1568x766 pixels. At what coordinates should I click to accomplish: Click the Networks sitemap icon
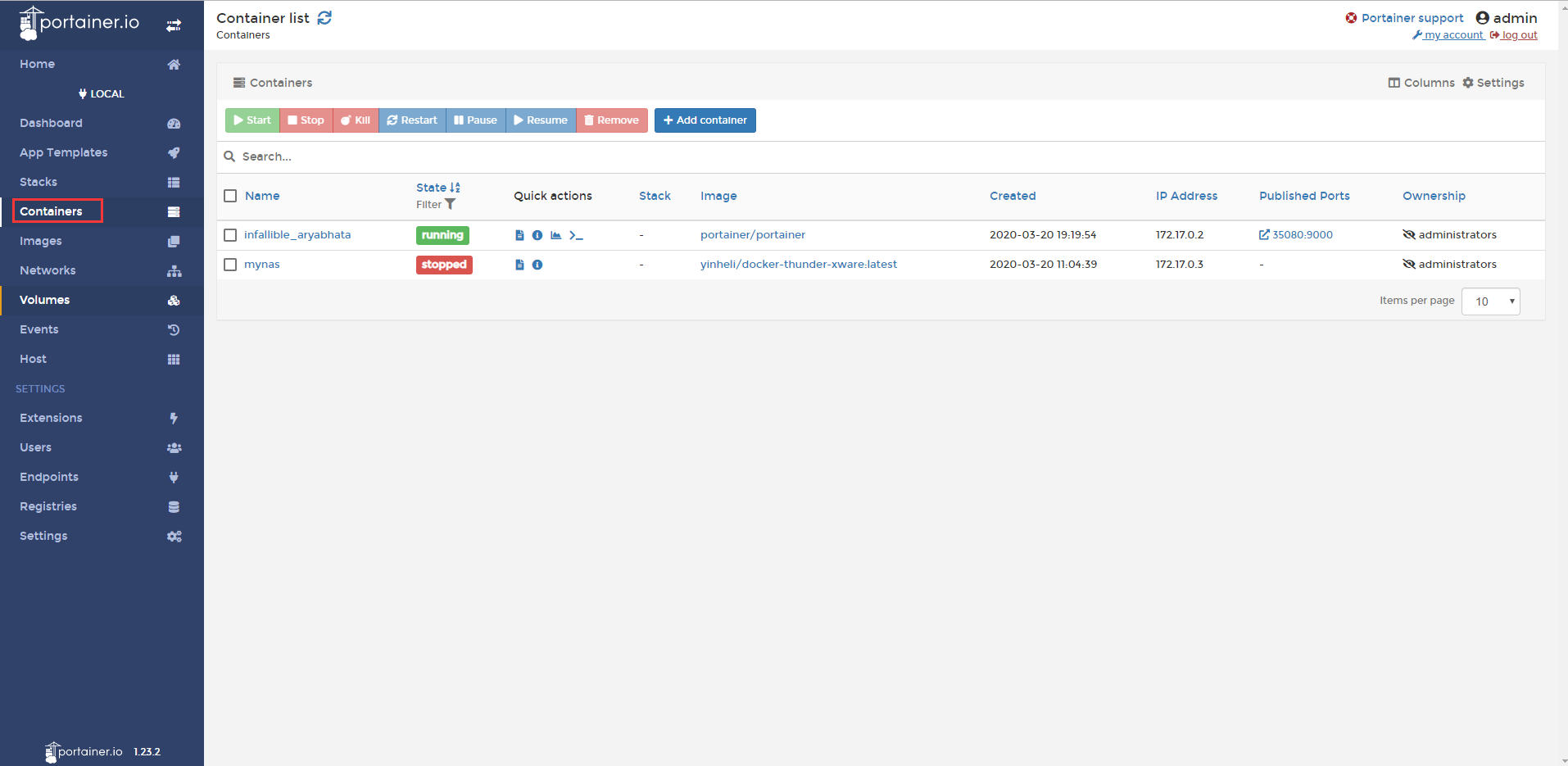click(174, 270)
